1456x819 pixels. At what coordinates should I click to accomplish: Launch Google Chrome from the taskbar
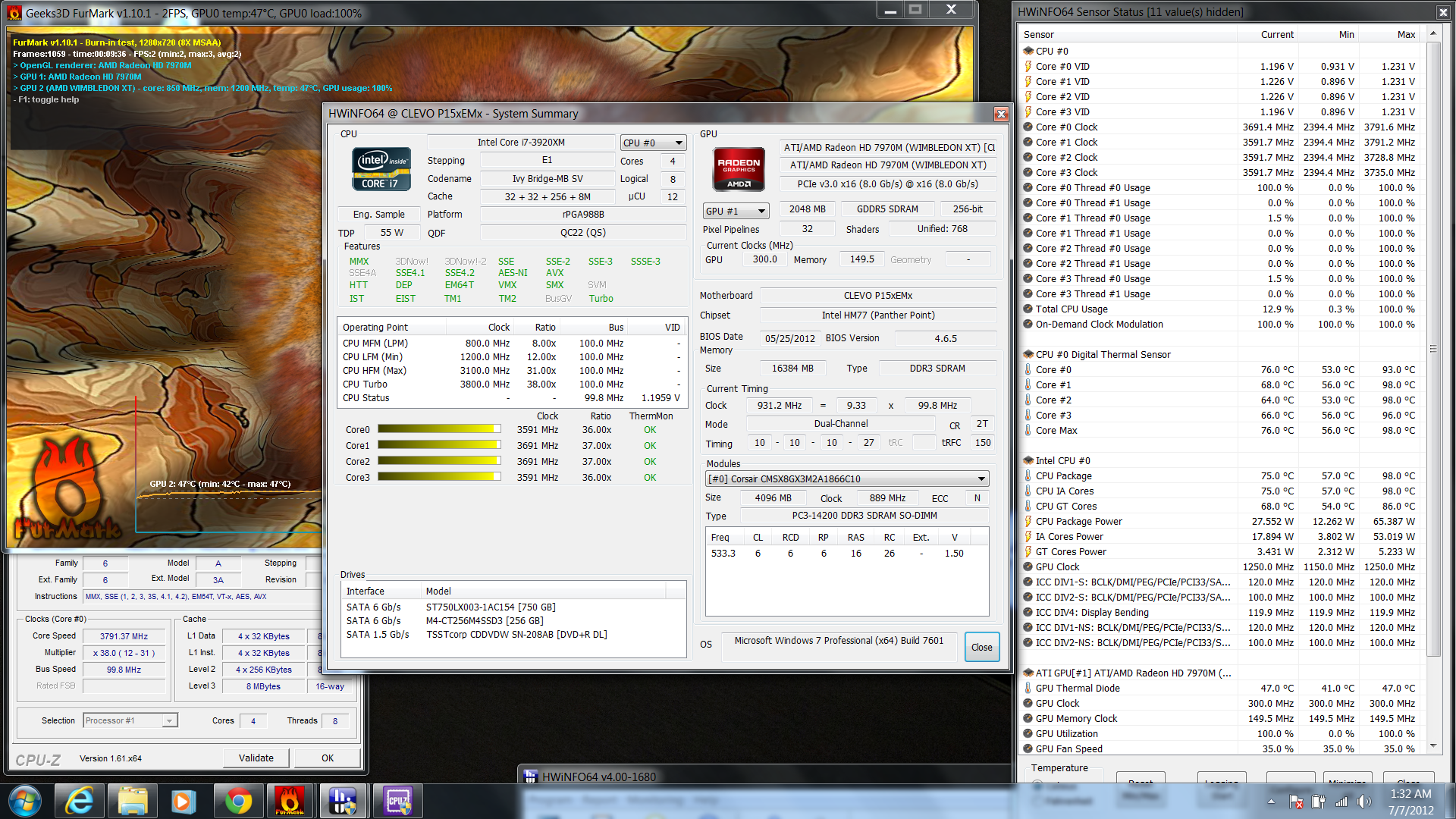point(237,801)
